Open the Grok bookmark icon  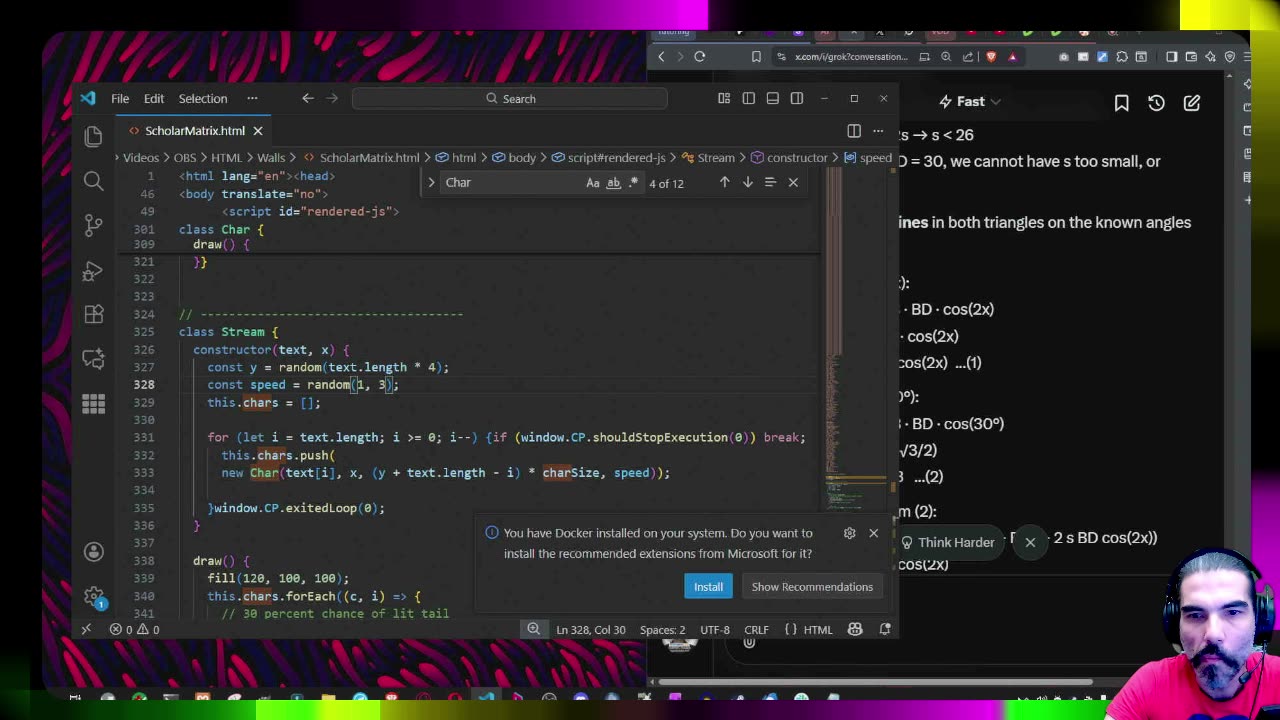[x=1121, y=102]
